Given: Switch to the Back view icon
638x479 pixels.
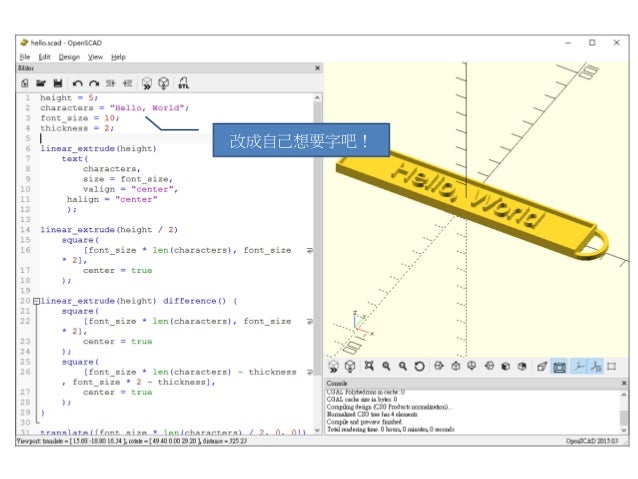Looking at the screenshot, I should click(522, 366).
